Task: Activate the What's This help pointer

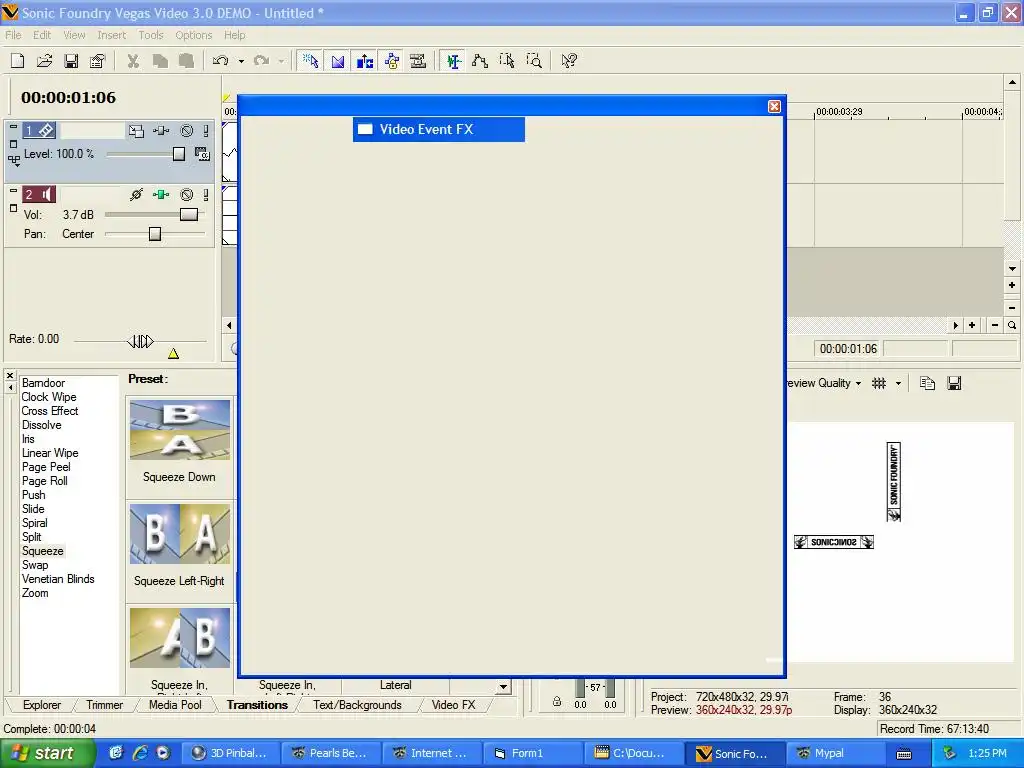Action: (569, 61)
